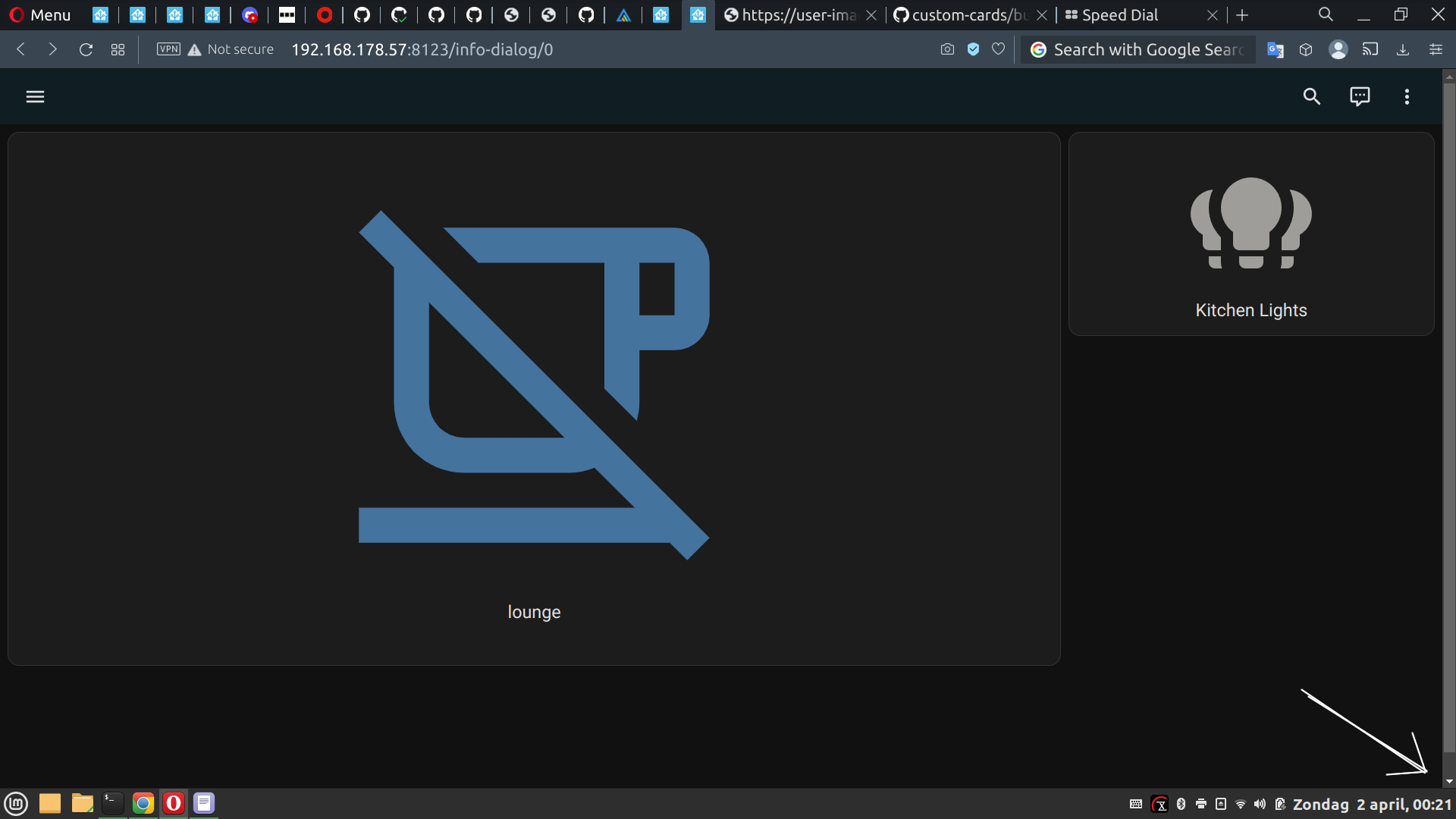The image size is (1456, 819).
Task: Open the Linux Mint start menu
Action: (x=16, y=803)
